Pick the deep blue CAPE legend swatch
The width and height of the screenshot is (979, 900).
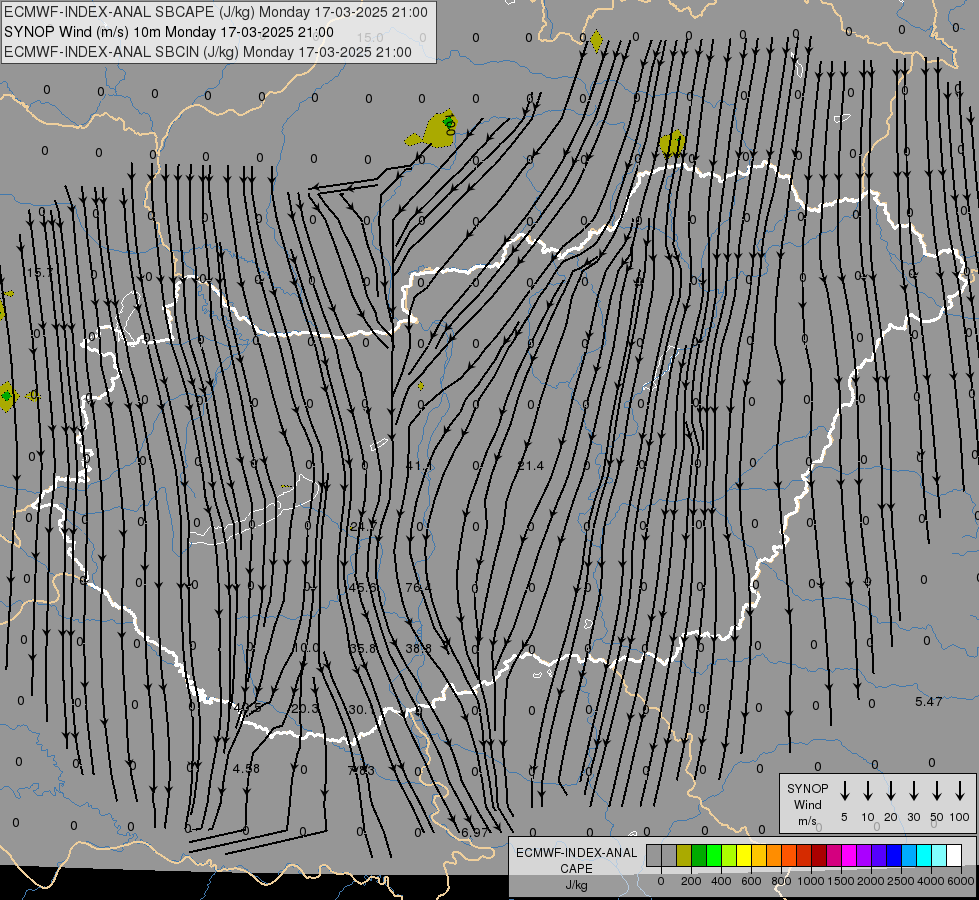[893, 855]
